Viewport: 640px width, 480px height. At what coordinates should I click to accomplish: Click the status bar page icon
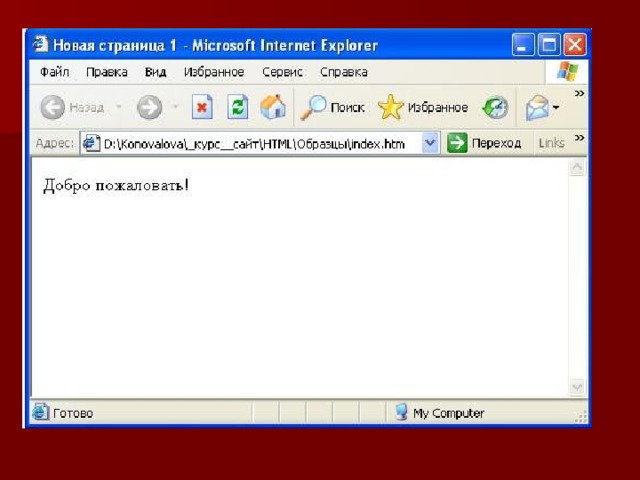click(40, 412)
